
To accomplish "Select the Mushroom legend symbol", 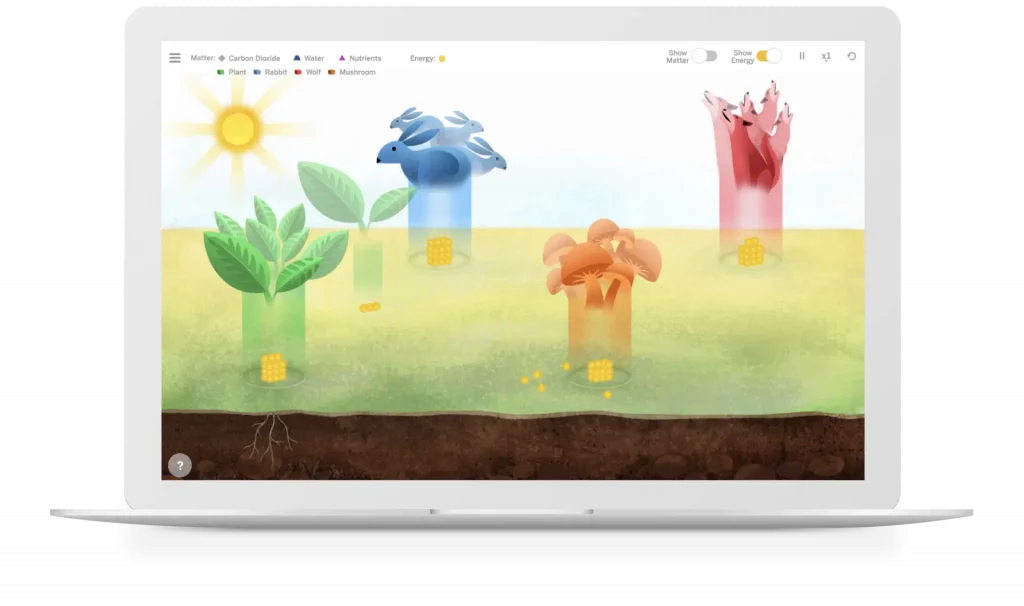I will (330, 72).
